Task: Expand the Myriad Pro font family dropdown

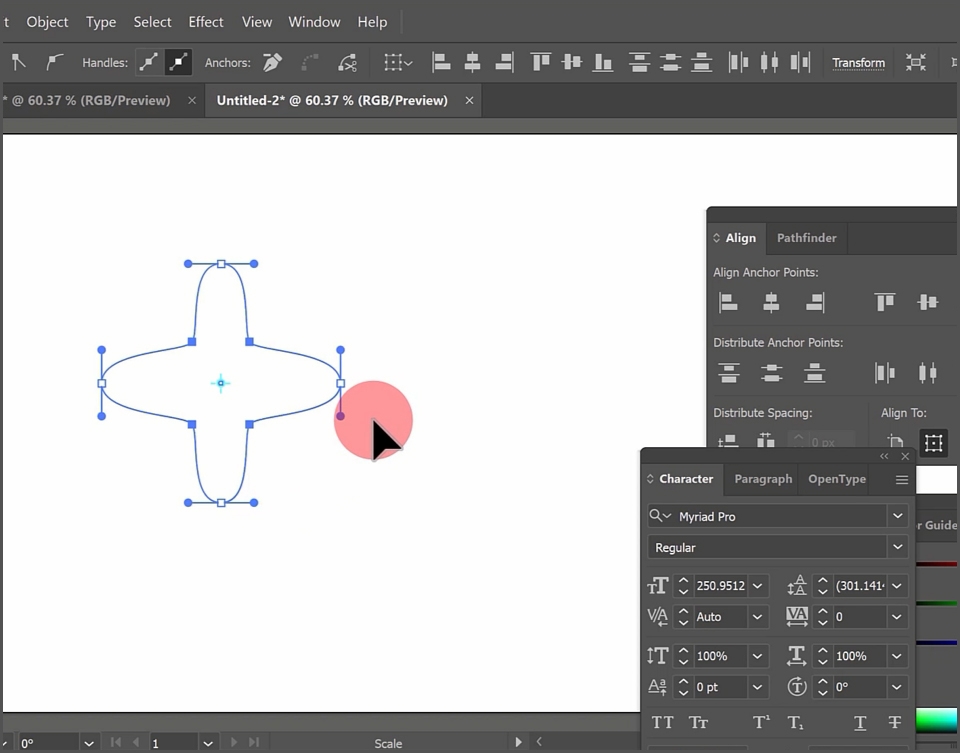Action: tap(898, 516)
